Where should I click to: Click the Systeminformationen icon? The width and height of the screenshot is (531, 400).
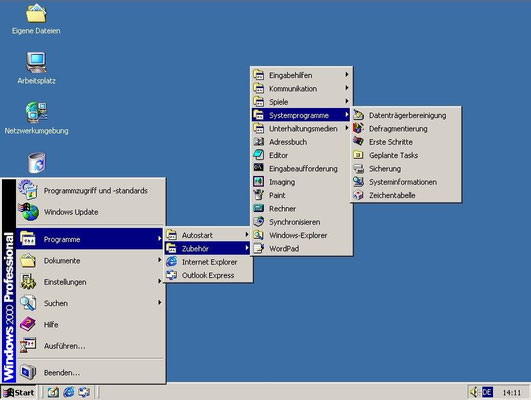[358, 182]
